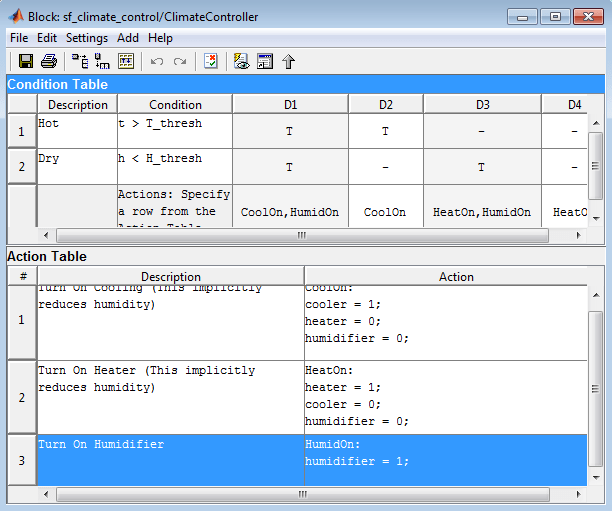612x511 pixels.
Task: Select the D1 column header
Action: click(290, 104)
